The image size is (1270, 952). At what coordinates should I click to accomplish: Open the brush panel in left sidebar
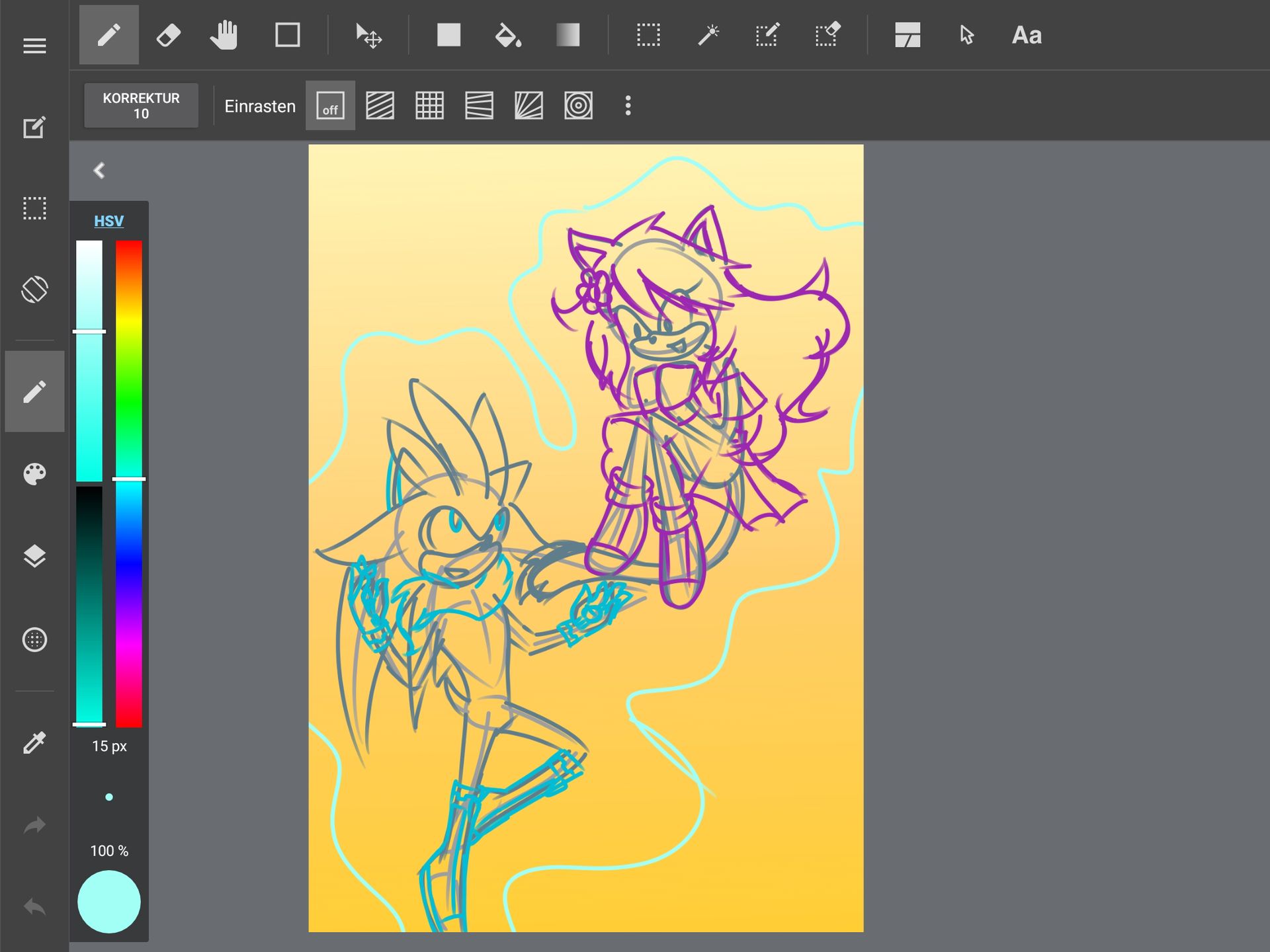point(34,391)
